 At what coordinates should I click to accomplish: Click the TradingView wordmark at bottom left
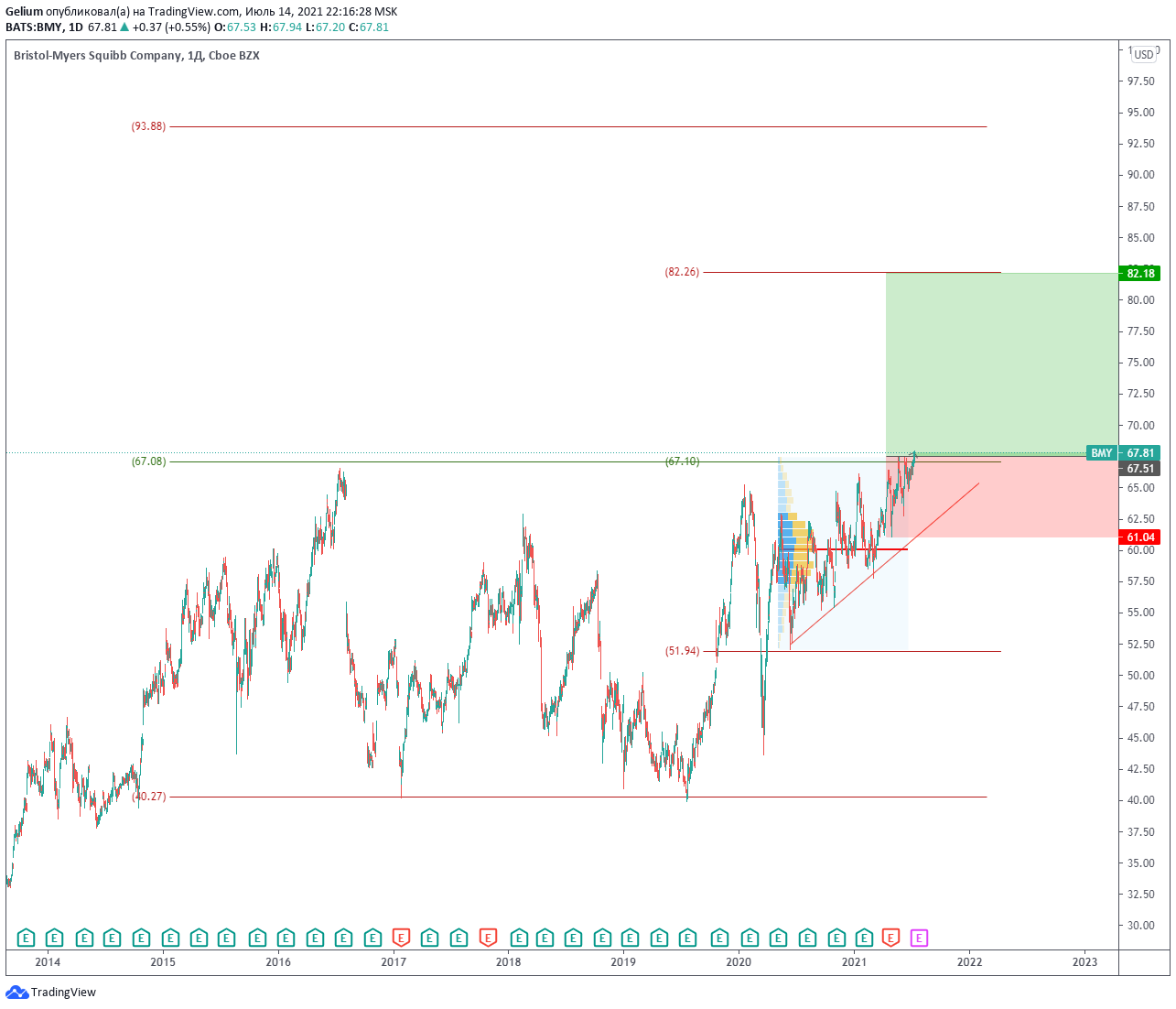(x=63, y=993)
